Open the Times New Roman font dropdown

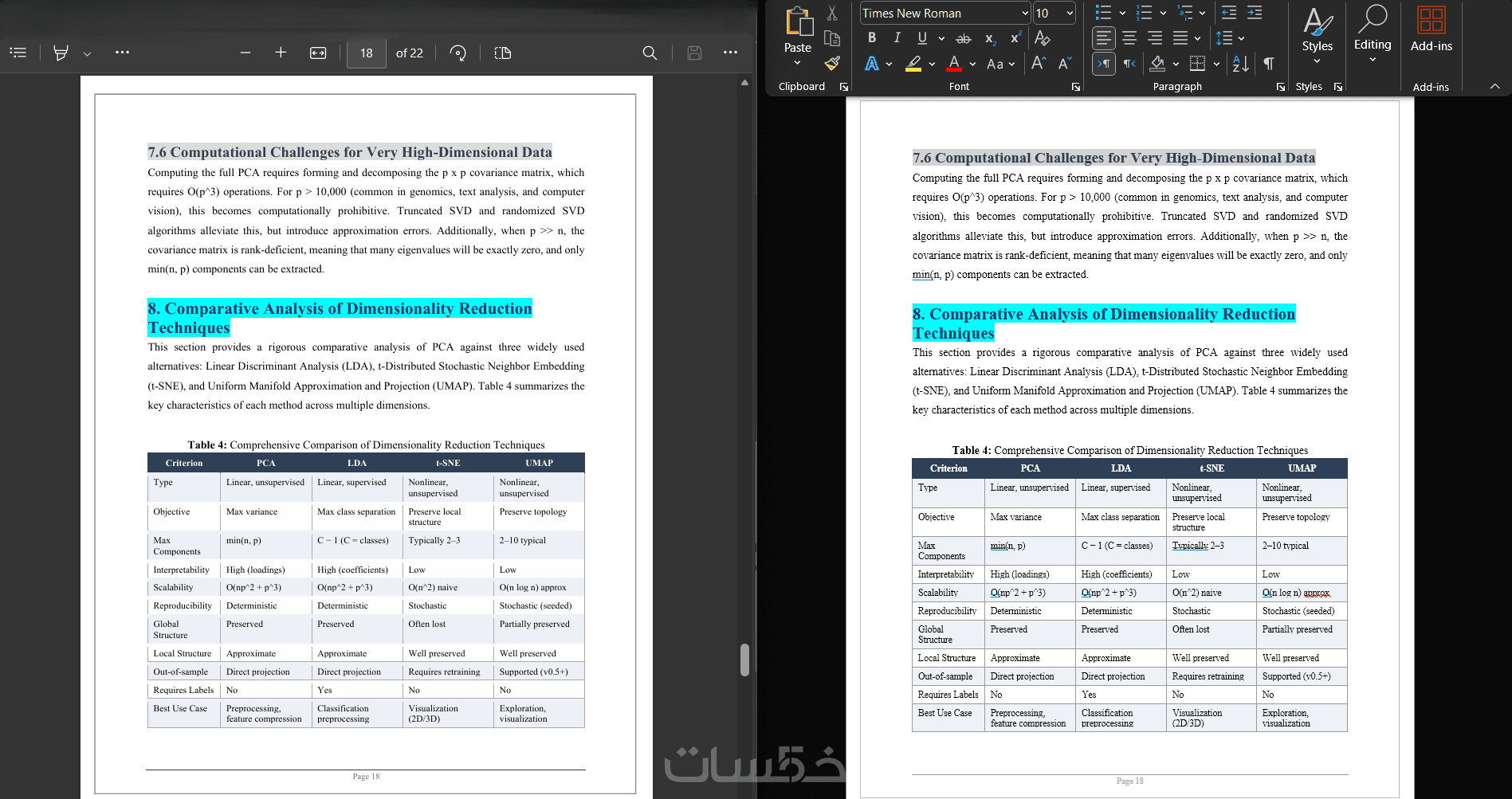pos(1025,14)
